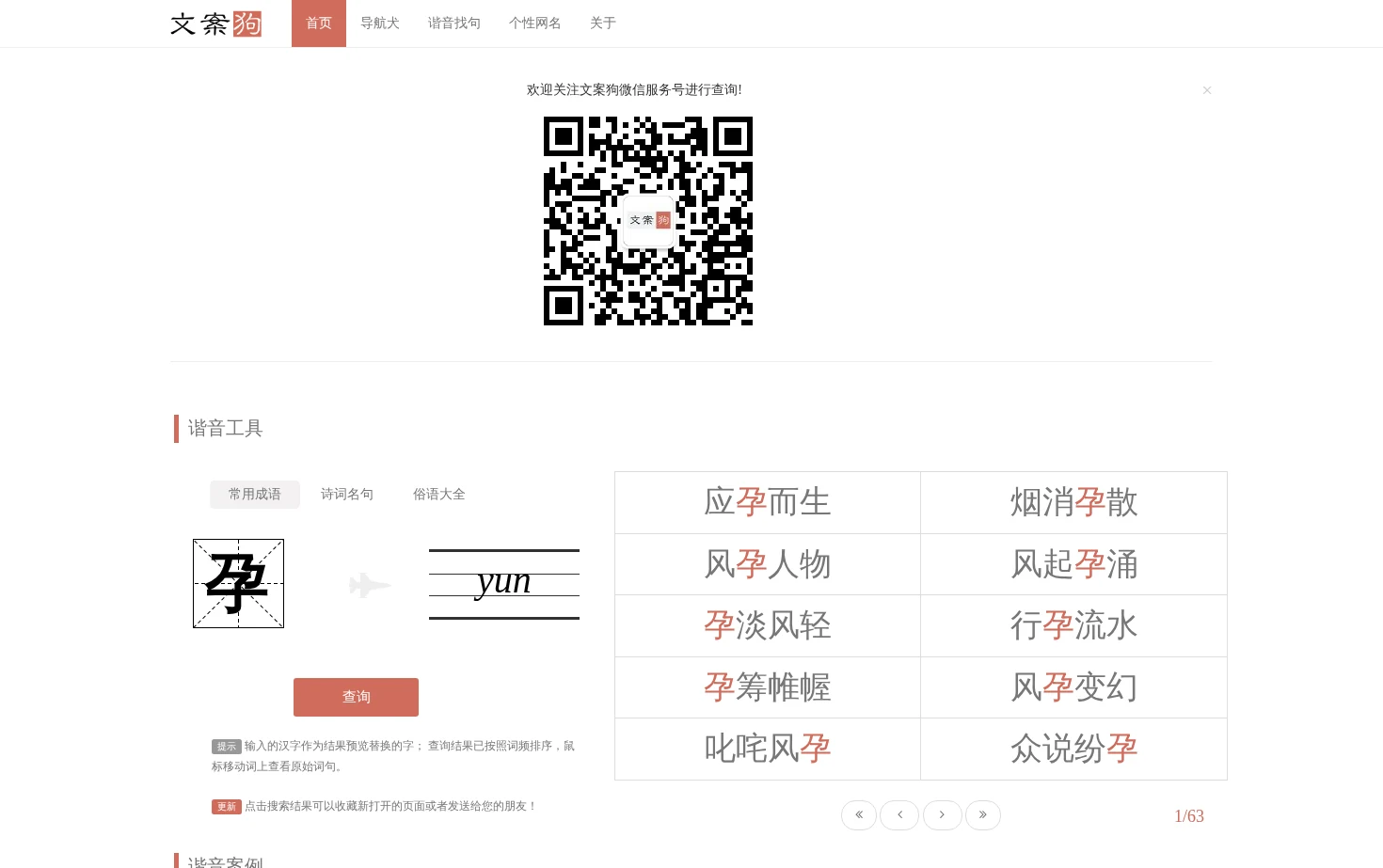Select result 行孕流水
Viewport: 1383px width, 868px height.
1074,625
